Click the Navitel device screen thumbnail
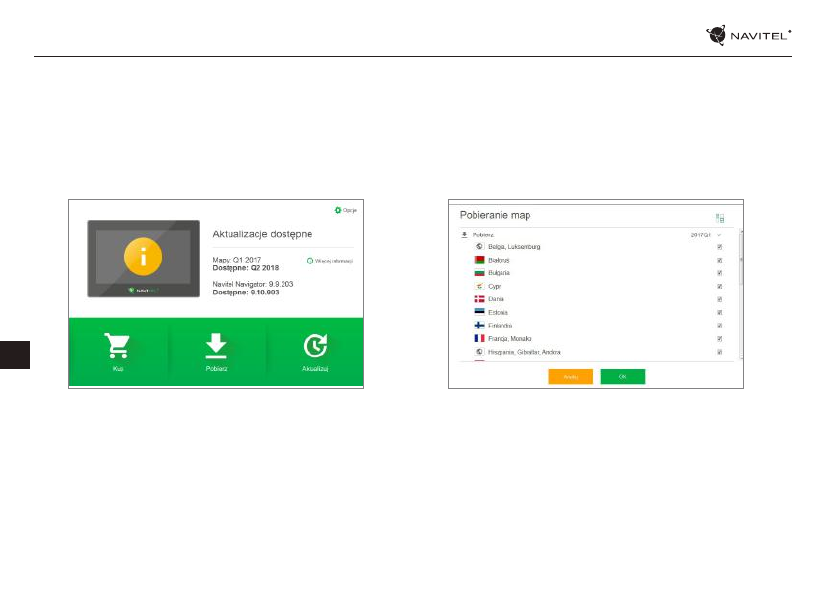This screenshot has height=595, width=840. tap(144, 258)
